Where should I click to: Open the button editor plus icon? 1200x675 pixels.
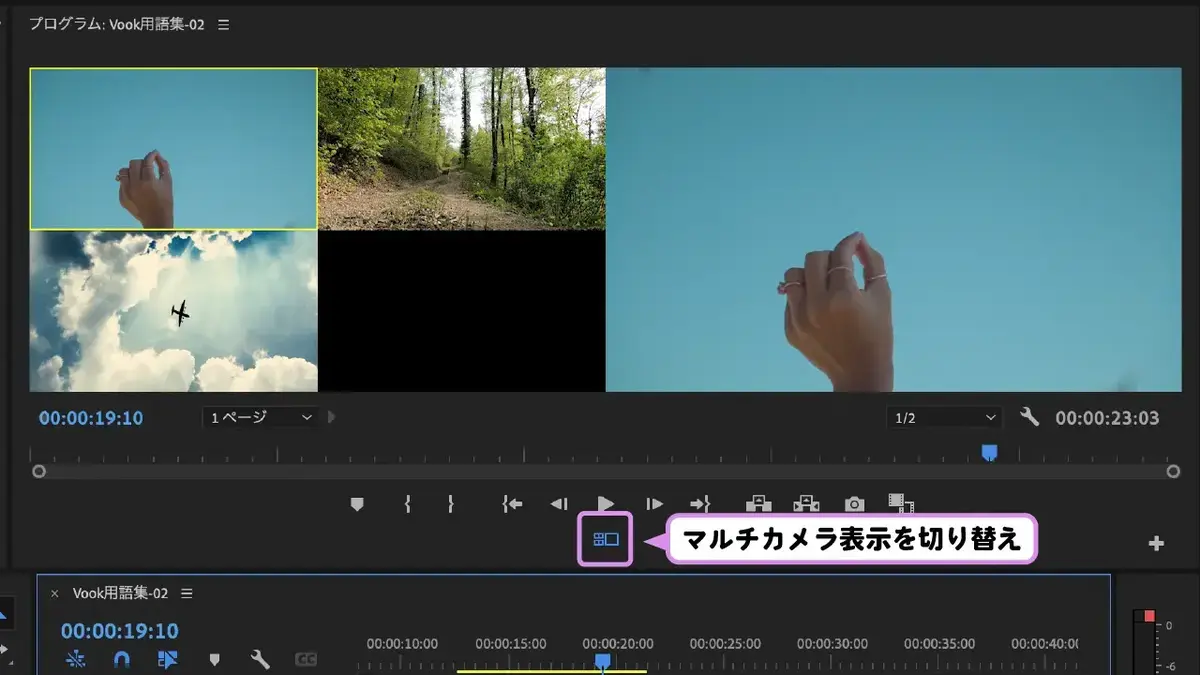[x=1156, y=543]
